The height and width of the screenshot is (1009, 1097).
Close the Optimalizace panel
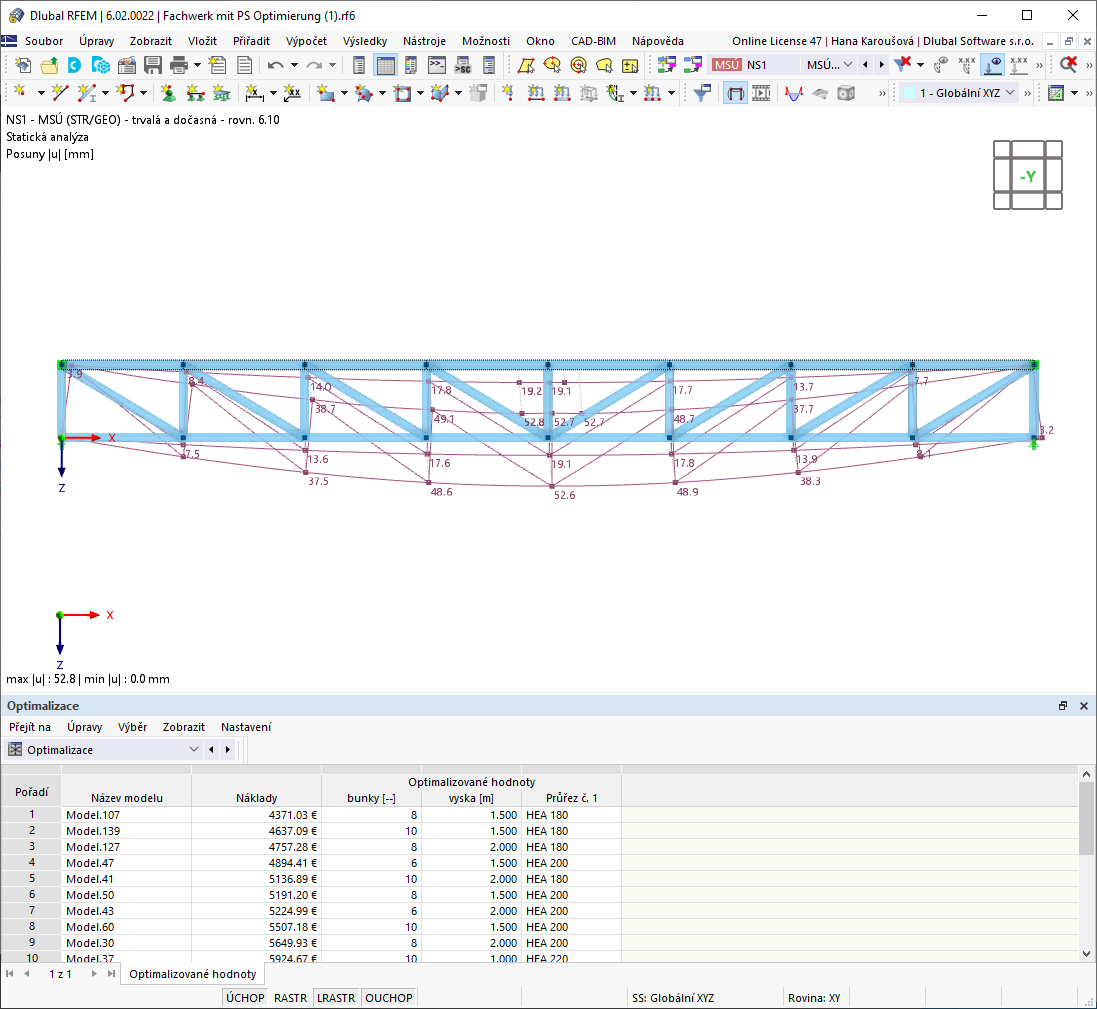[1084, 706]
